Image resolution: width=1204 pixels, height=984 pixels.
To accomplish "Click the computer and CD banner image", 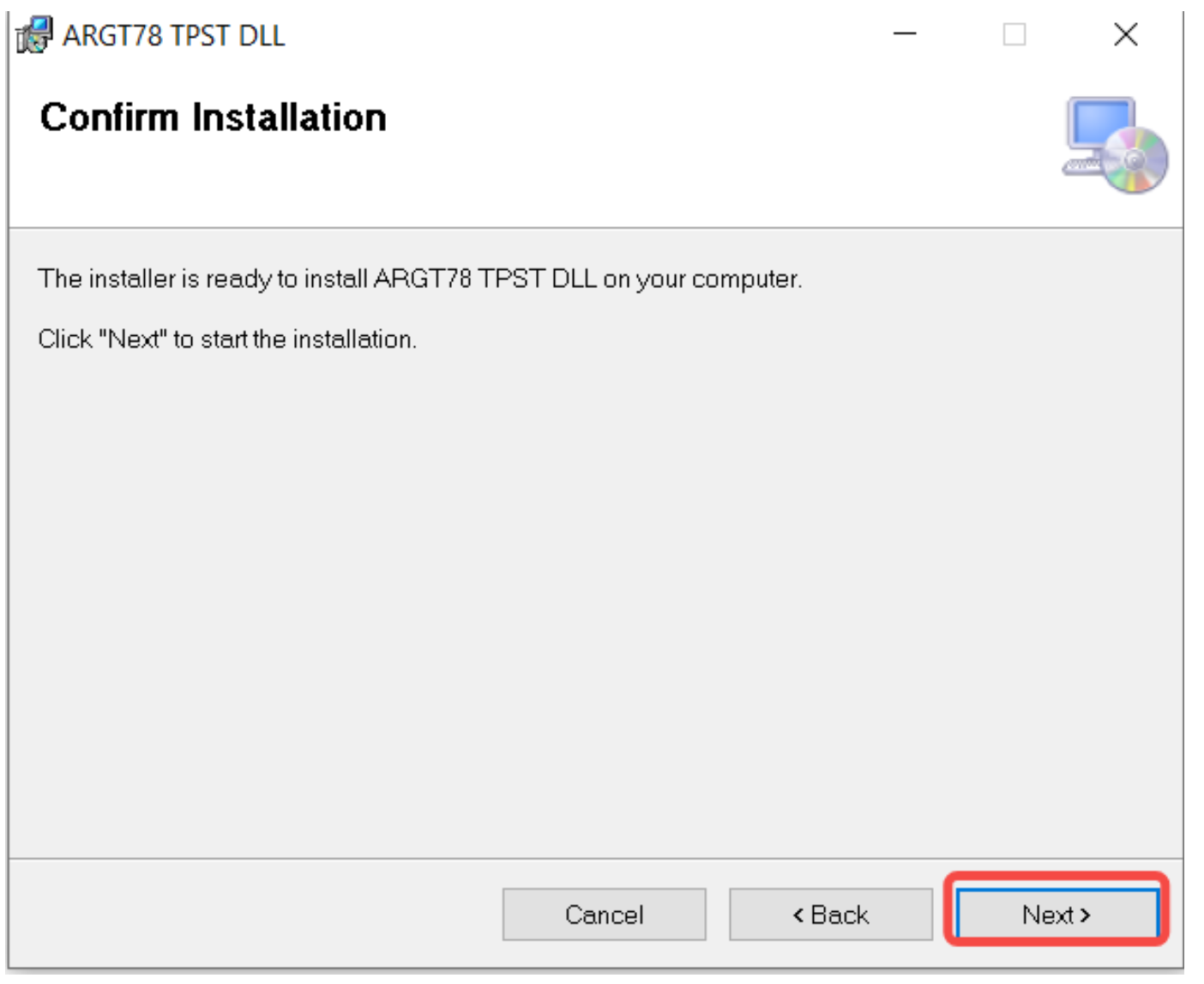I will [x=1115, y=145].
